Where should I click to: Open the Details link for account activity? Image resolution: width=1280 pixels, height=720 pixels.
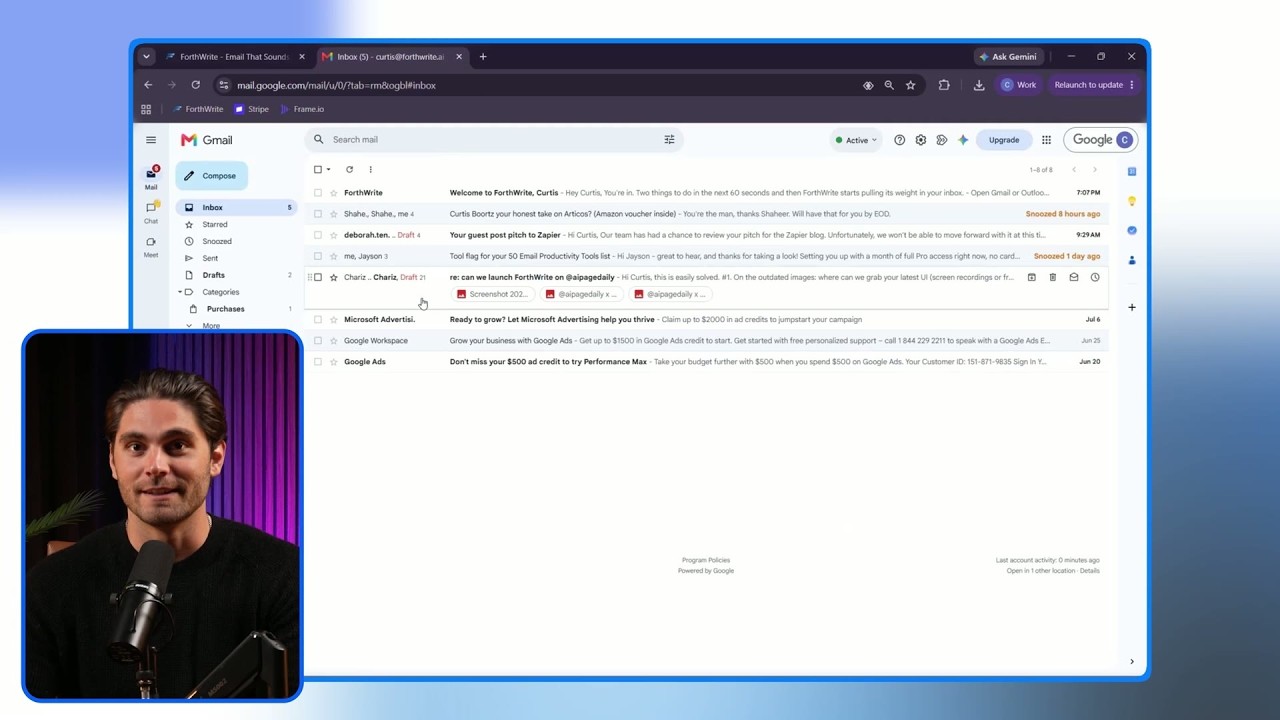(x=1089, y=571)
